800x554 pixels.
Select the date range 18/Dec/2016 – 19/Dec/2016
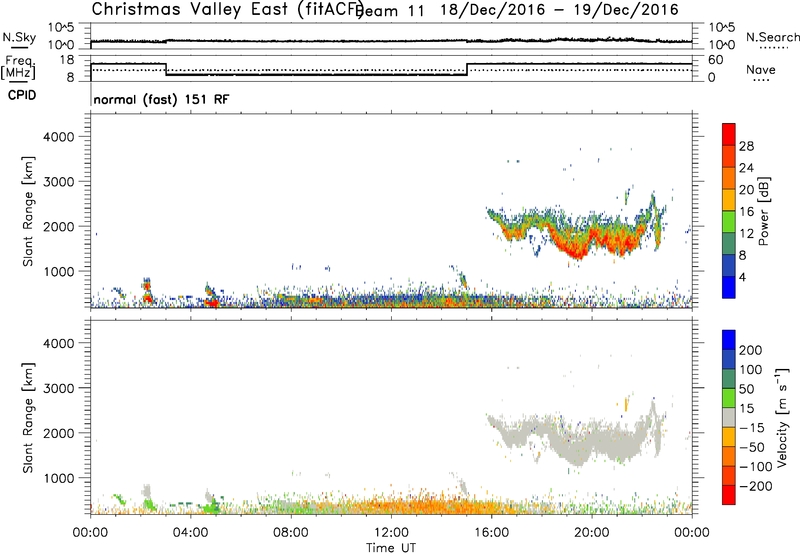click(x=559, y=9)
